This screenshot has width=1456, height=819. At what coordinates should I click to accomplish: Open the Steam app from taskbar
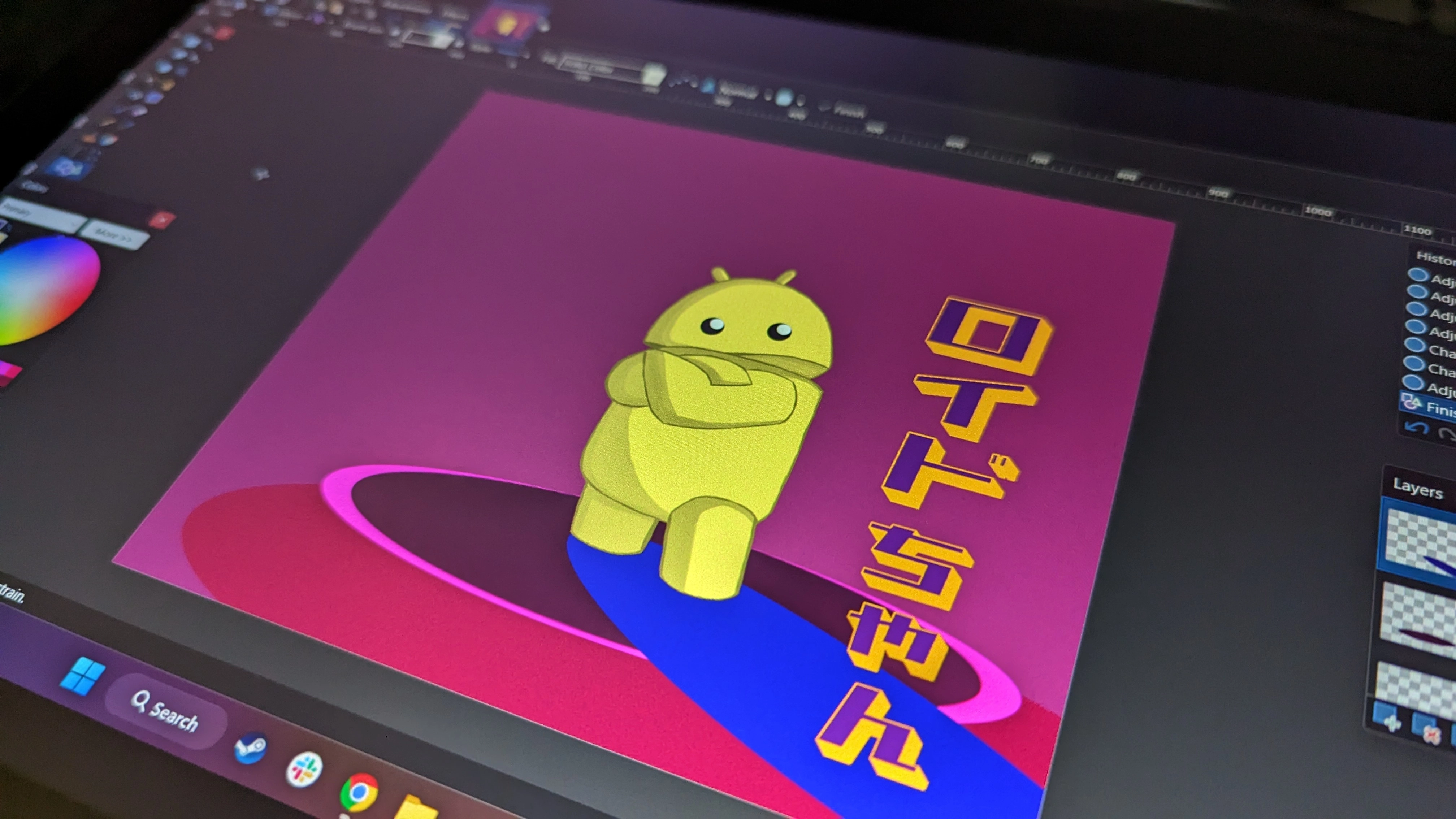250,747
